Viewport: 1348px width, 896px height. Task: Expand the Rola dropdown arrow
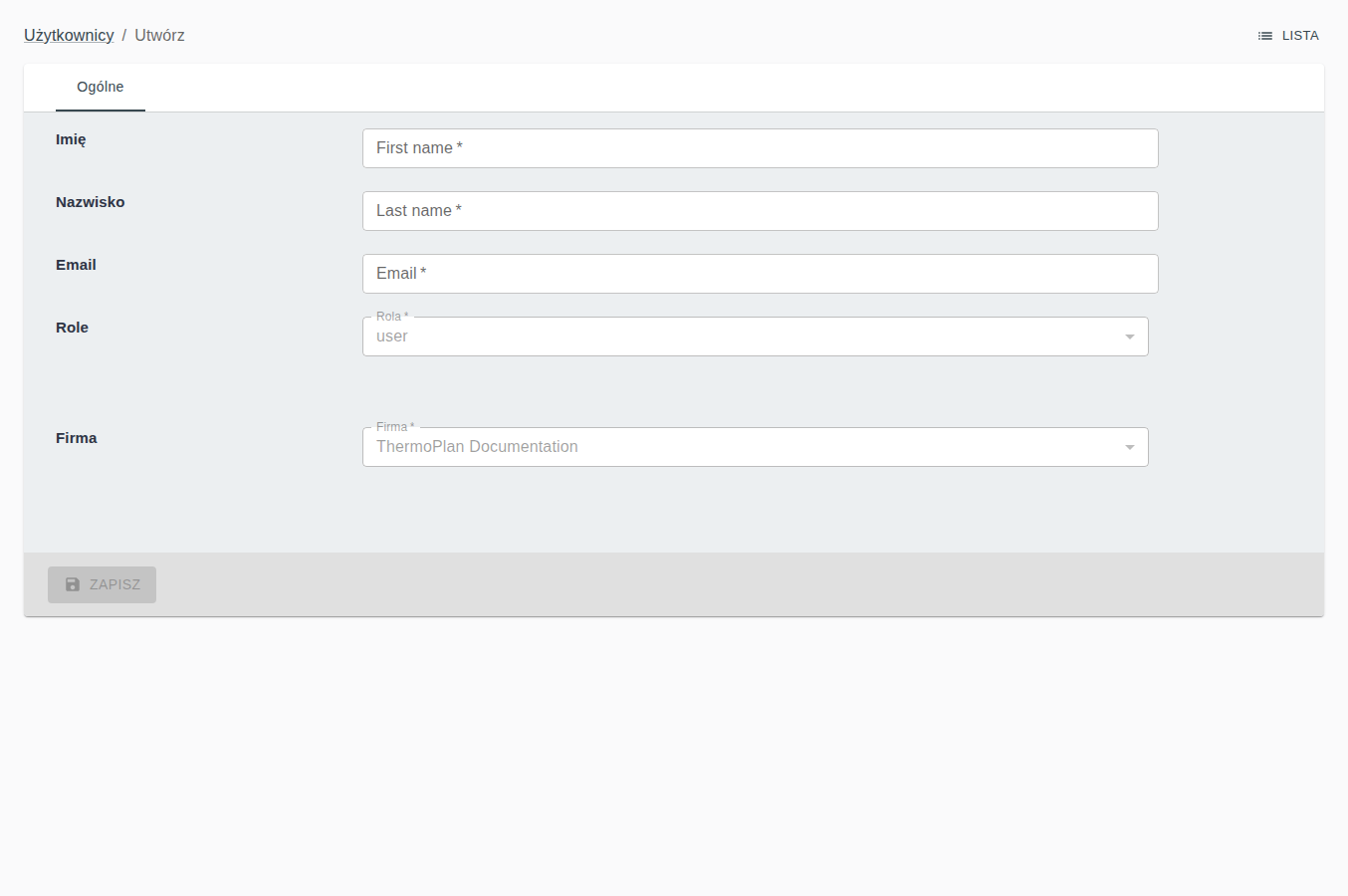(1130, 336)
